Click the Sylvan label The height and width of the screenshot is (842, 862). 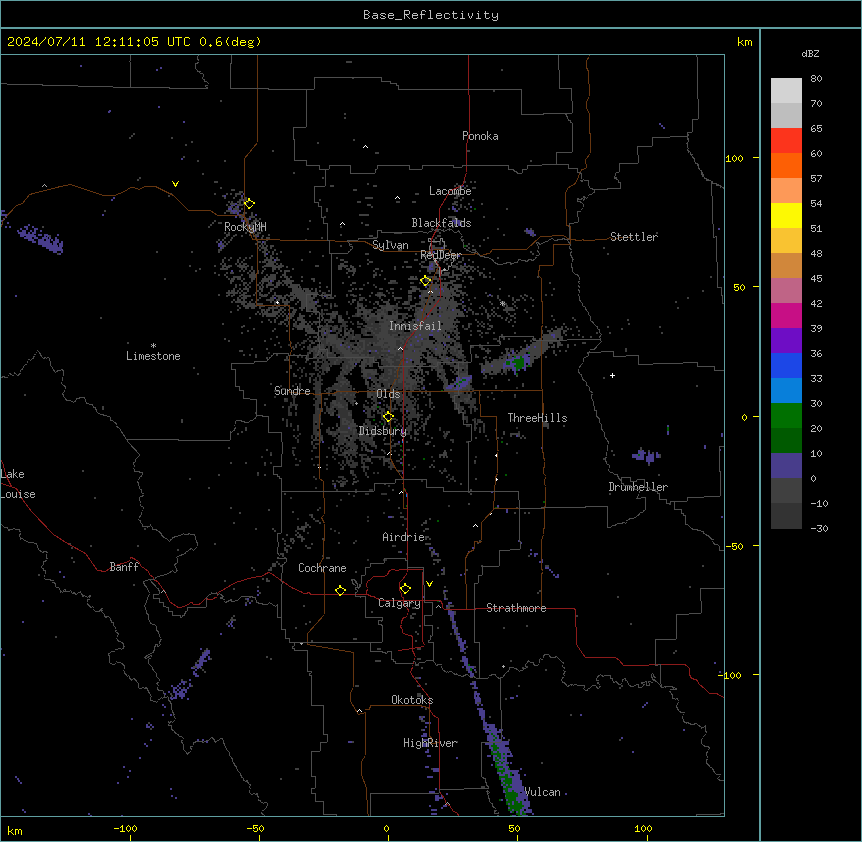[x=390, y=245]
